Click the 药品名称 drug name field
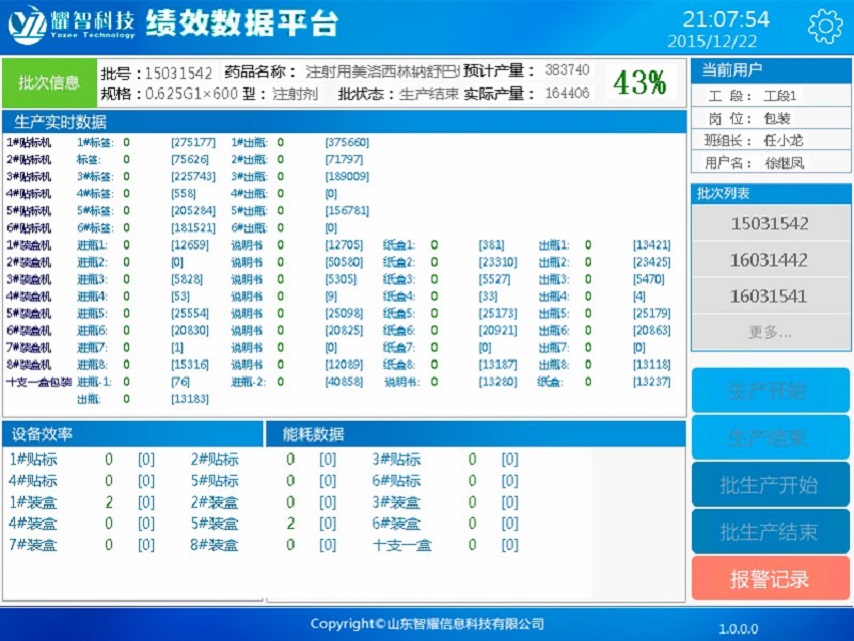Viewport: 854px width, 641px height. tap(380, 72)
